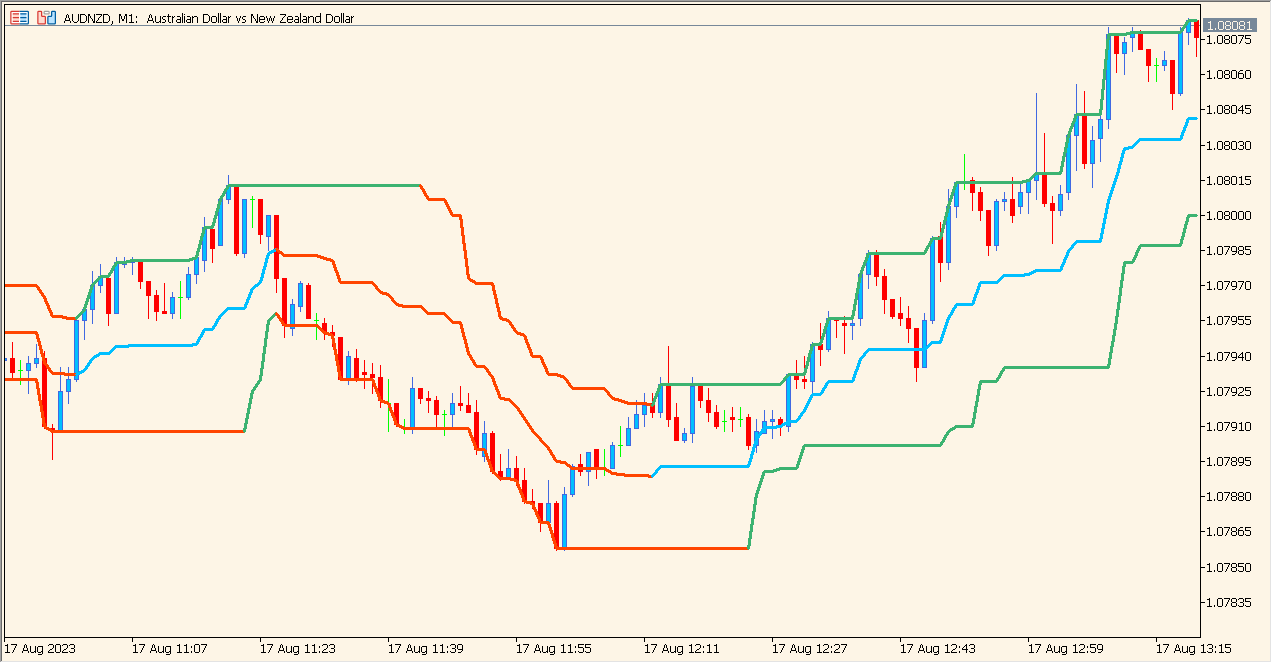Click the 17 Aug 2023 axis label bottom-left
The height and width of the screenshot is (663, 1272).
tap(38, 648)
